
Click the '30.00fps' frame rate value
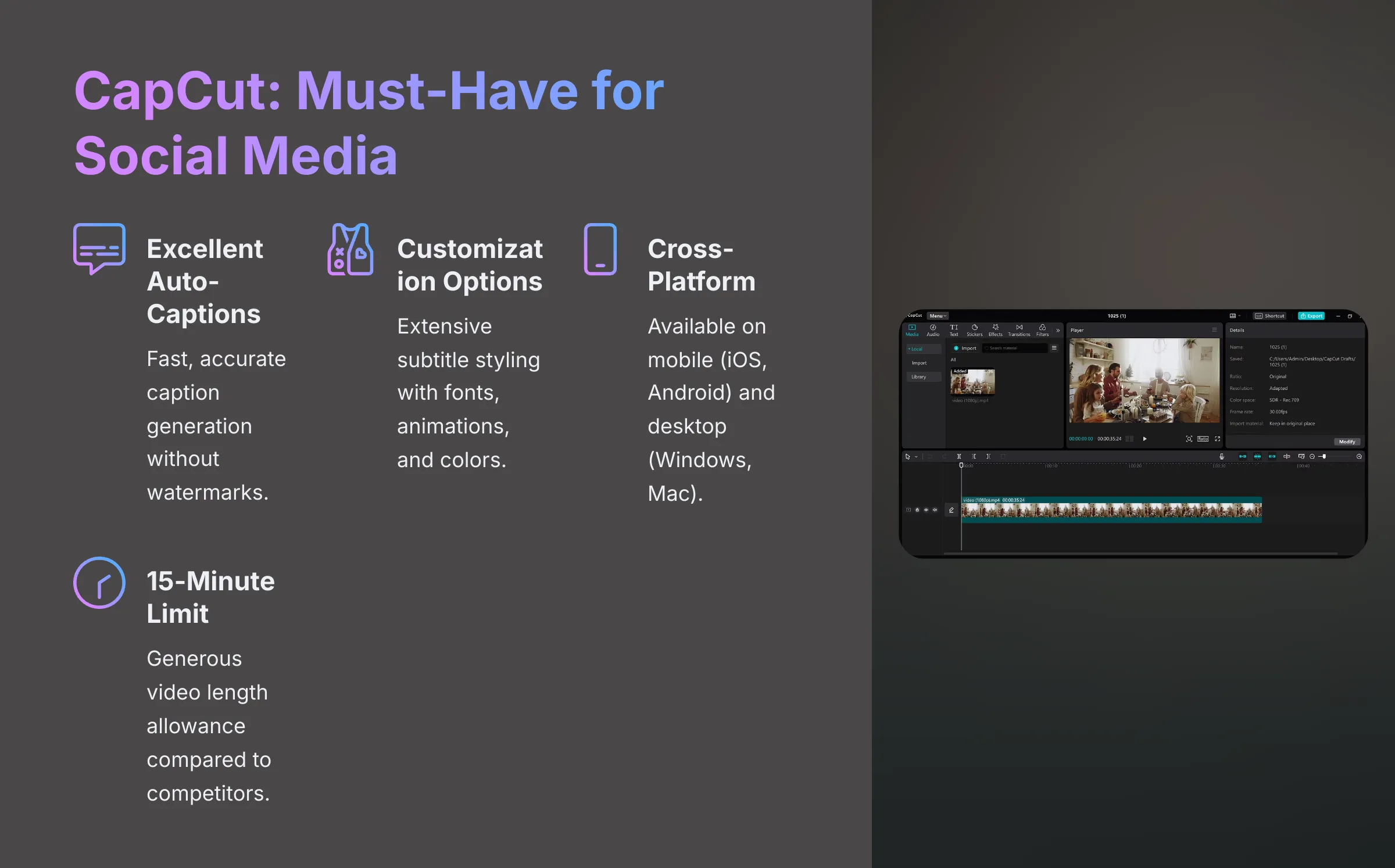1278,412
